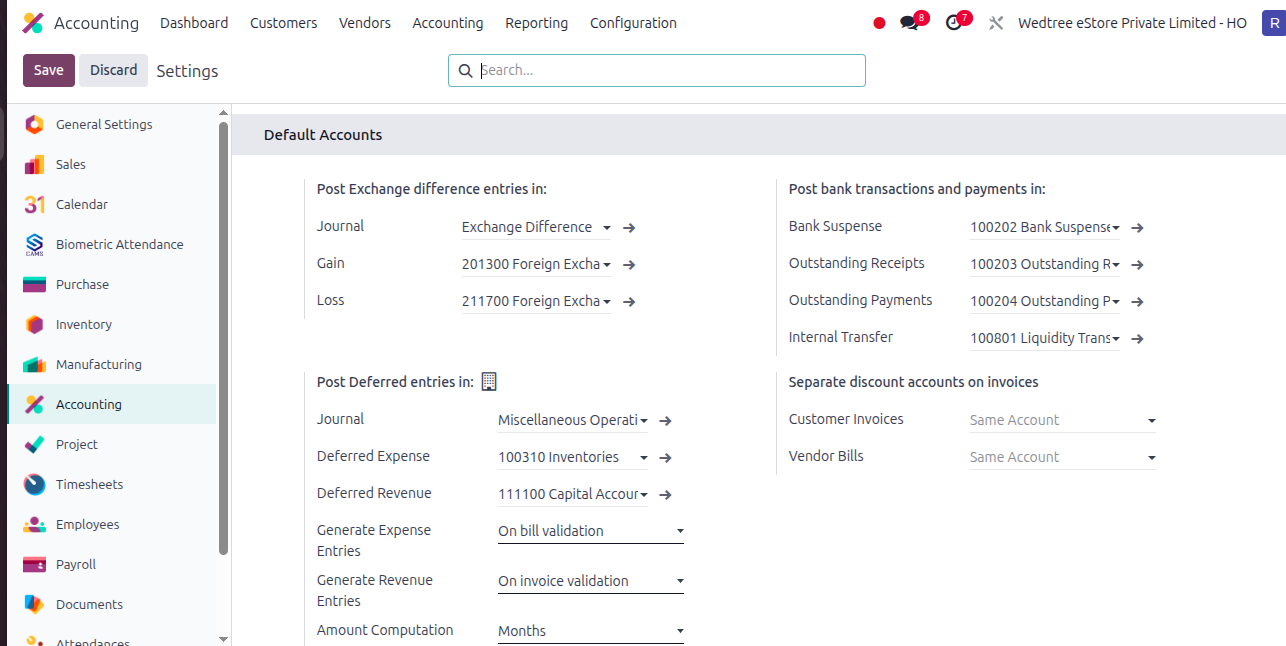The image size is (1286, 646).
Task: Open Vendor Bills discount account dropdown
Action: [1063, 457]
